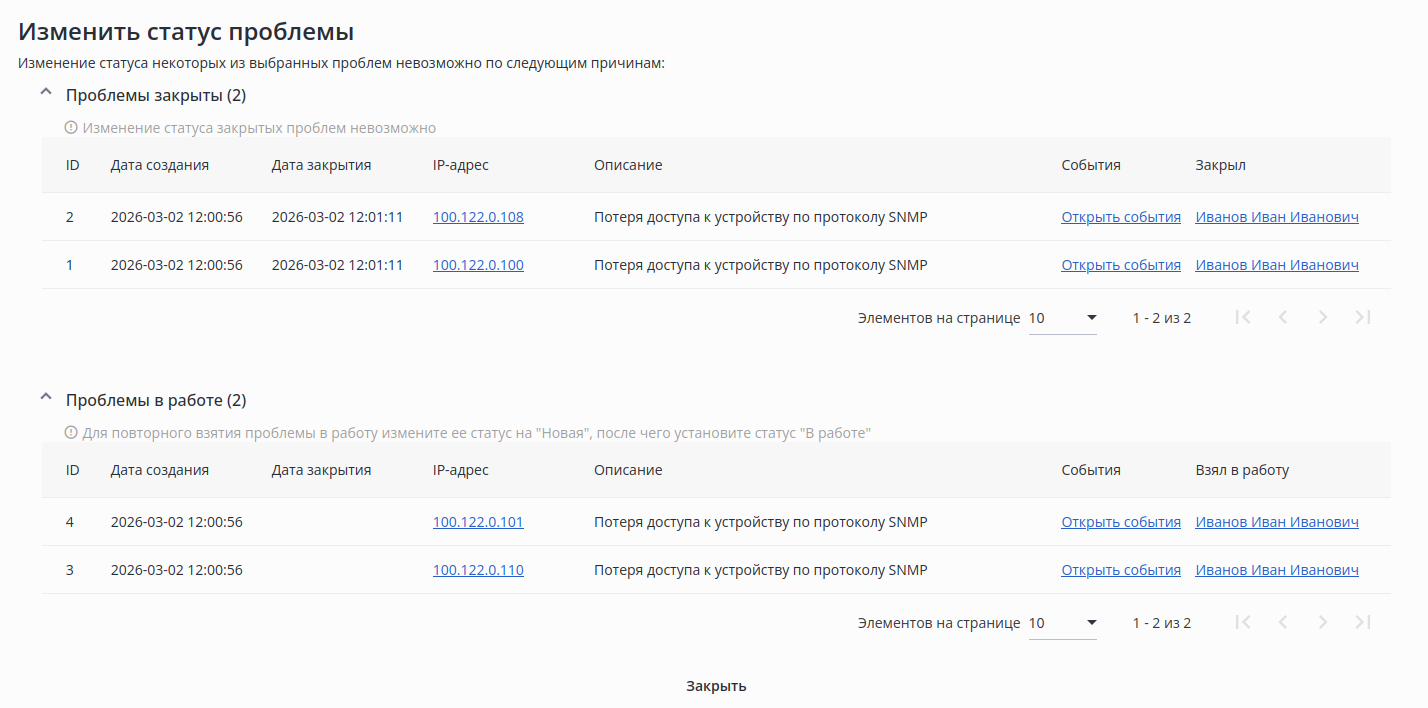
Task: Click the "Дата создания" header in closed problems table
Action: [x=160, y=165]
